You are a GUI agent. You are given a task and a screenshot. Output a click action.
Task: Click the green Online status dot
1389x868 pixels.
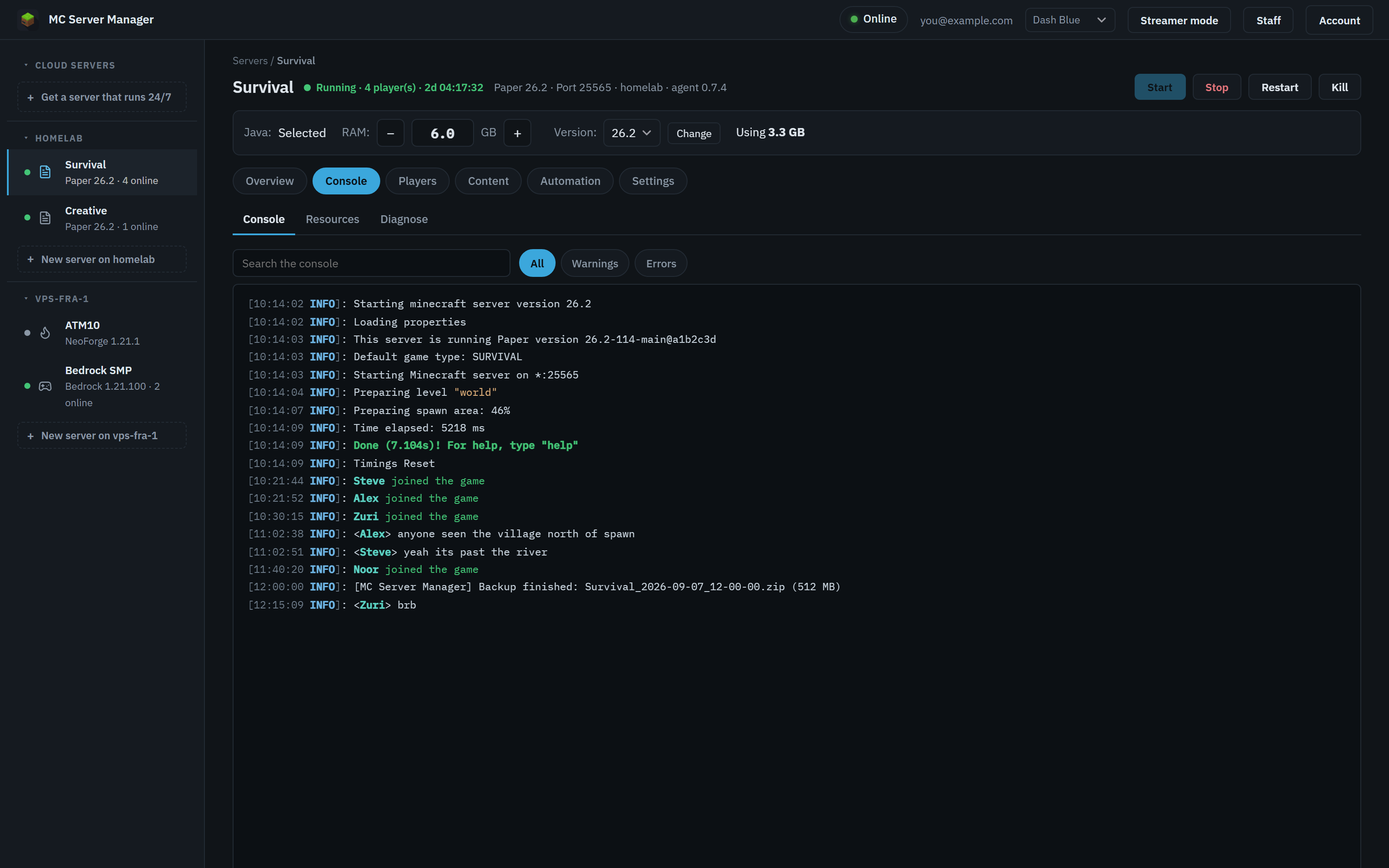(x=854, y=20)
